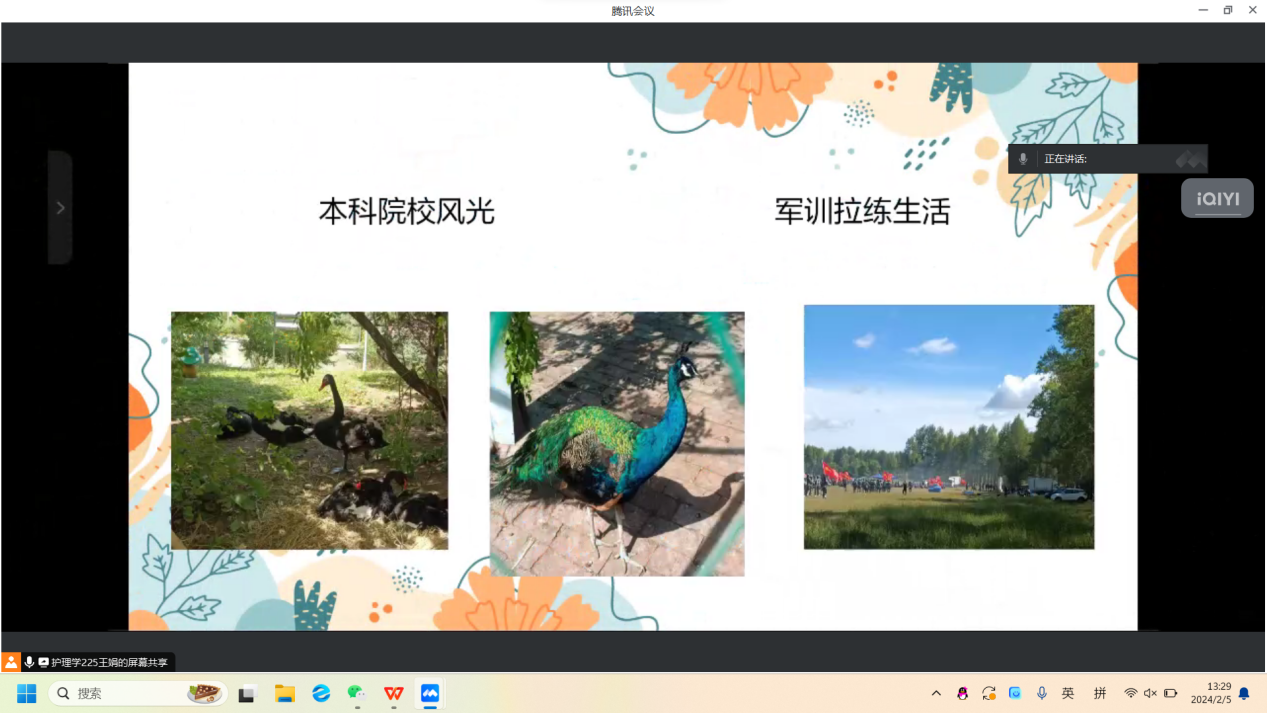Open the notification bell in the tray
Viewport: 1267px width, 713px height.
pyautogui.click(x=1244, y=693)
